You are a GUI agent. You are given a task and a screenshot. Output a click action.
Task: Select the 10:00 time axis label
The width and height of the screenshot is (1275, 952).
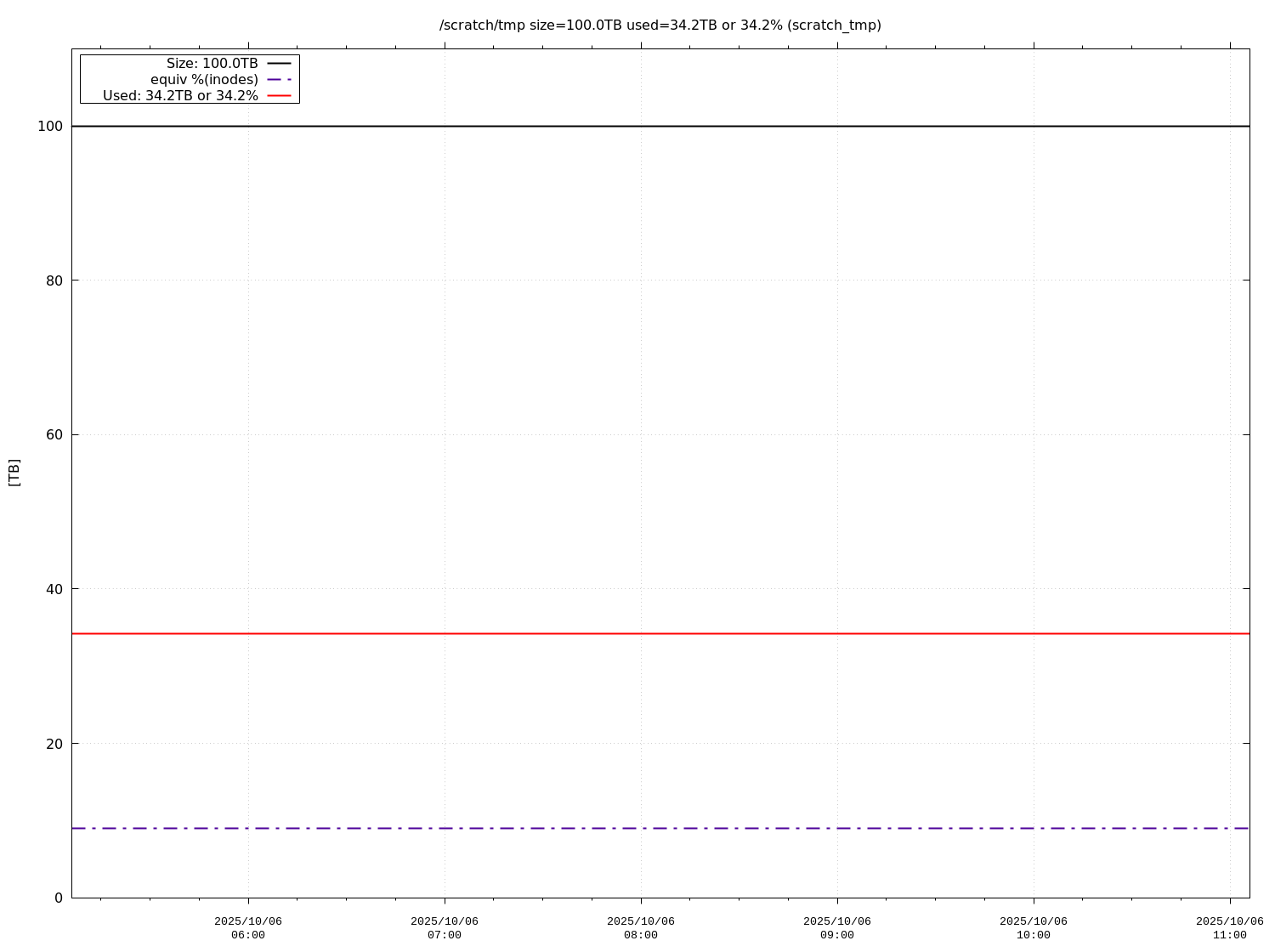(x=1034, y=928)
